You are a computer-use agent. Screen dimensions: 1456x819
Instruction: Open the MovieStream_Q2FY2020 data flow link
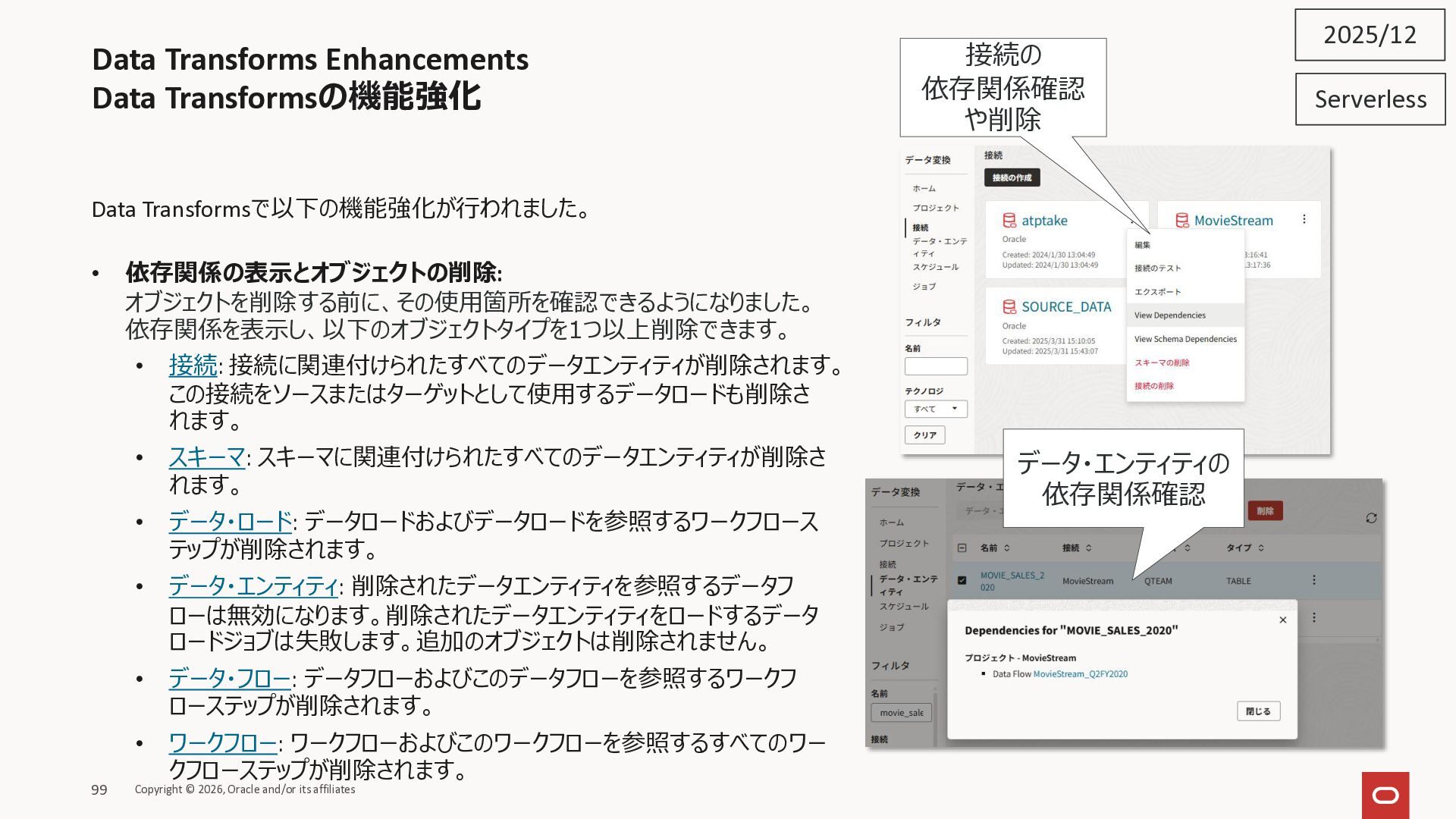[x=1080, y=674]
